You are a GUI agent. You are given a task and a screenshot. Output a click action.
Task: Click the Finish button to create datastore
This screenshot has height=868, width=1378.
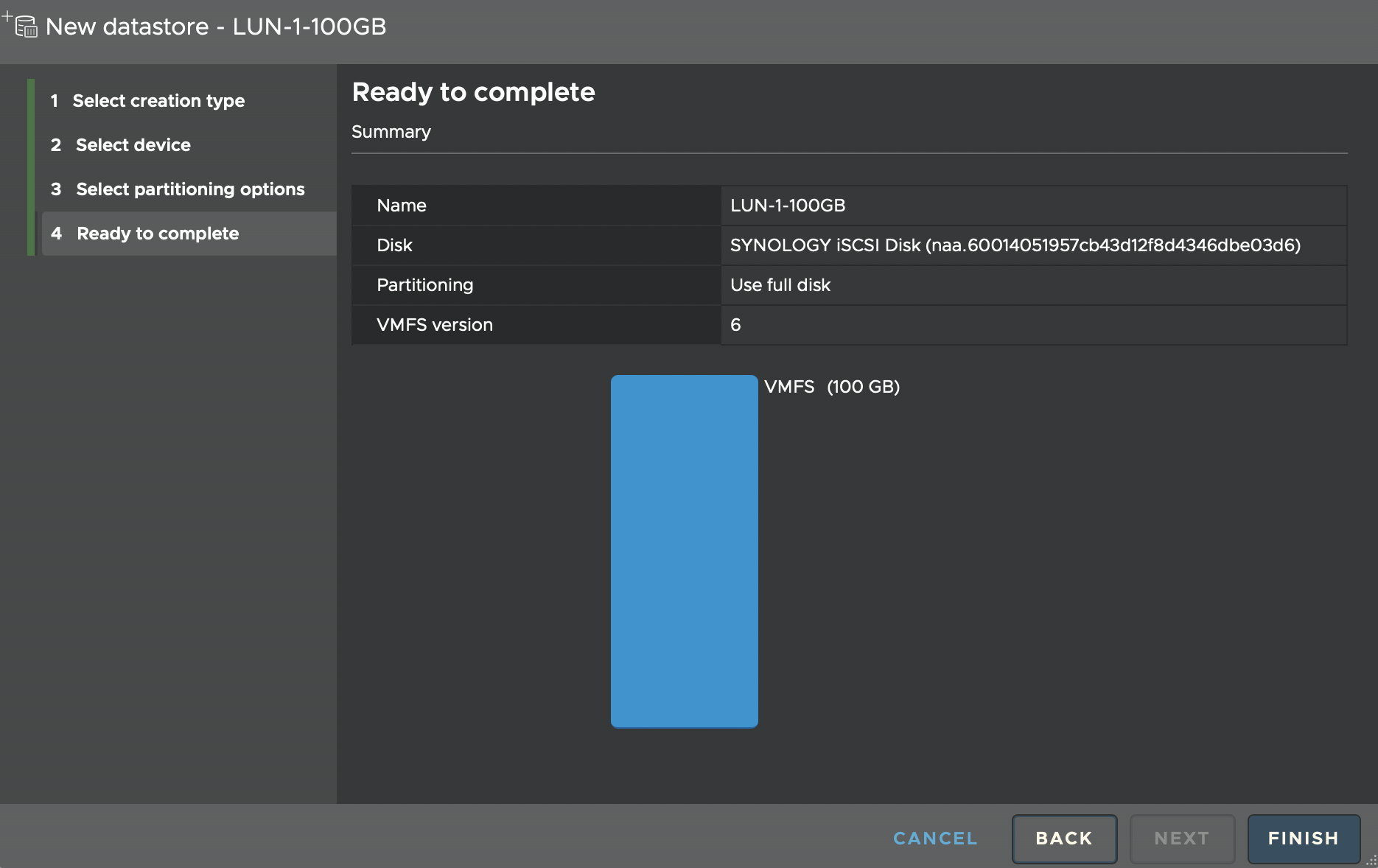coord(1303,839)
